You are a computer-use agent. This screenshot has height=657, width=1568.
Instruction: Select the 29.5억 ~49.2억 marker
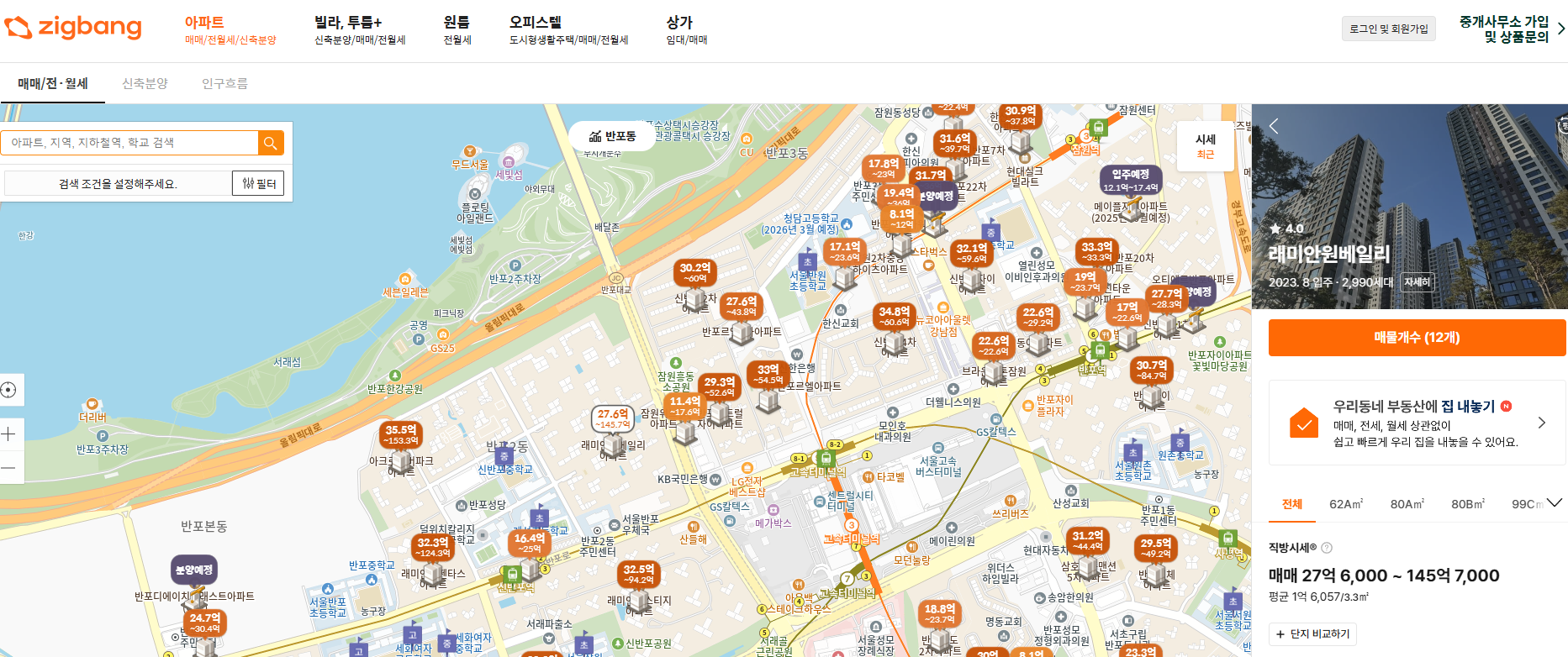pos(1156,548)
